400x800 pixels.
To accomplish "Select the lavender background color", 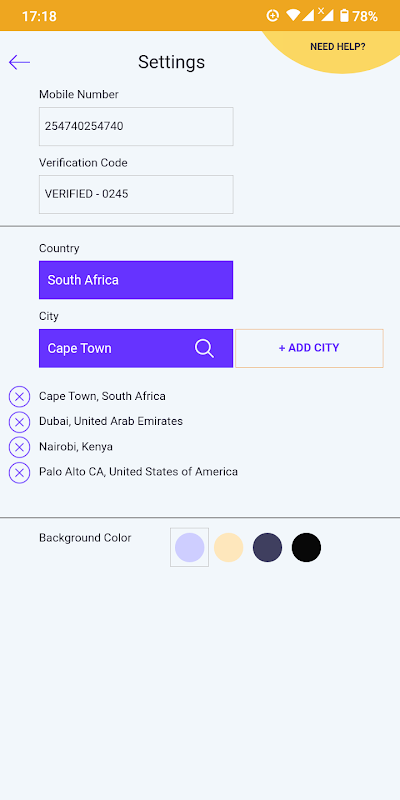I will (x=189, y=547).
